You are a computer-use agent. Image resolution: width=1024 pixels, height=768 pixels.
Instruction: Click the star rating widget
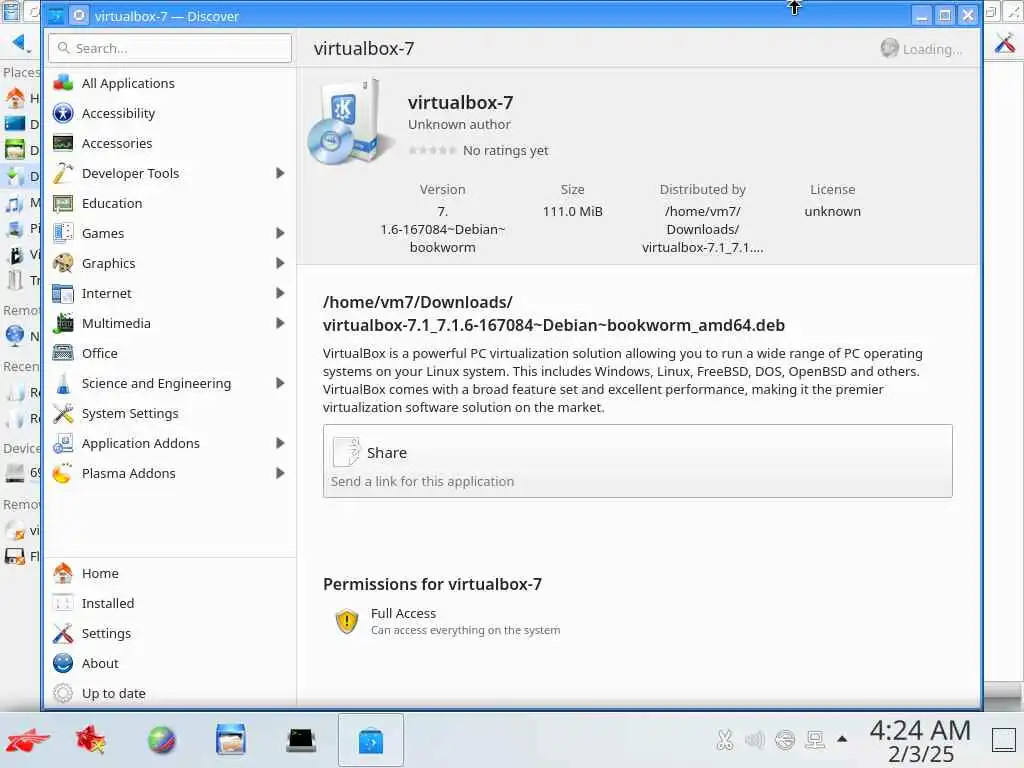[x=432, y=151]
